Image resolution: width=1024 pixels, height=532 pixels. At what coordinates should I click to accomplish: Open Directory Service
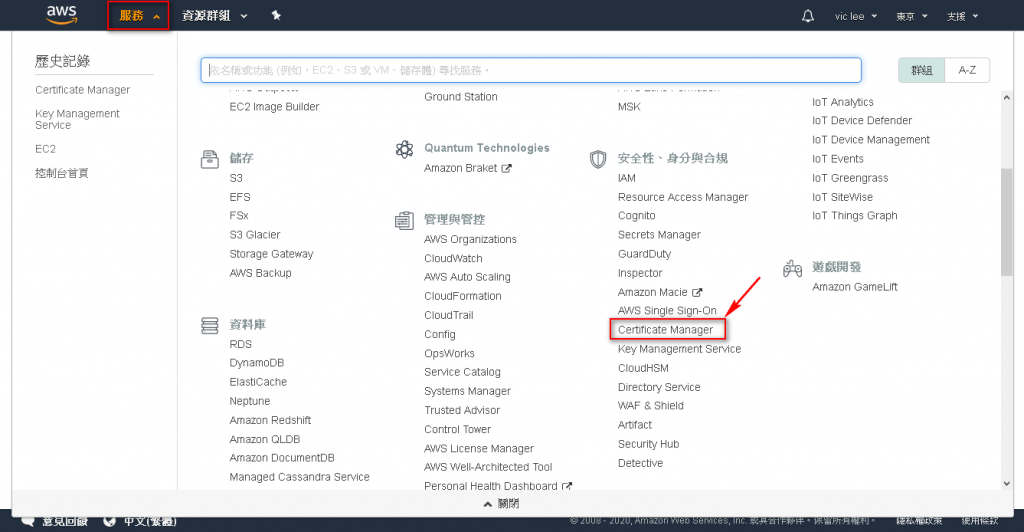pyautogui.click(x=659, y=387)
